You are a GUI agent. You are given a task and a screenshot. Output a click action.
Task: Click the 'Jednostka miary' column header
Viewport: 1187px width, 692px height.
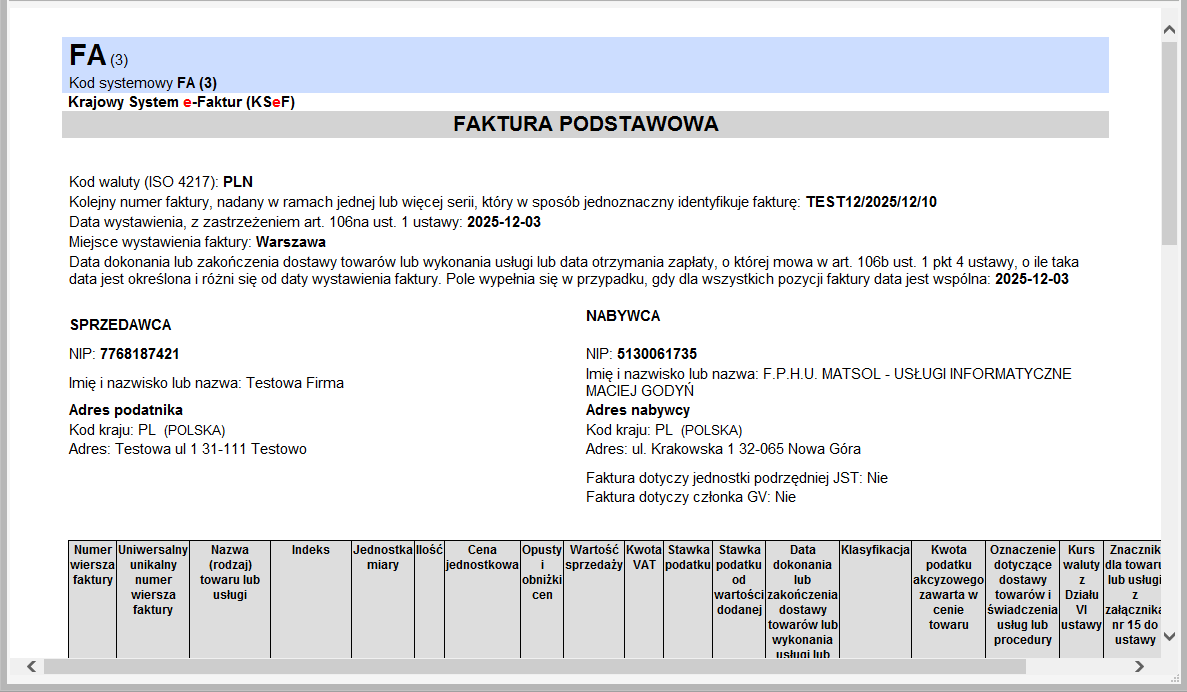pyautogui.click(x=382, y=557)
